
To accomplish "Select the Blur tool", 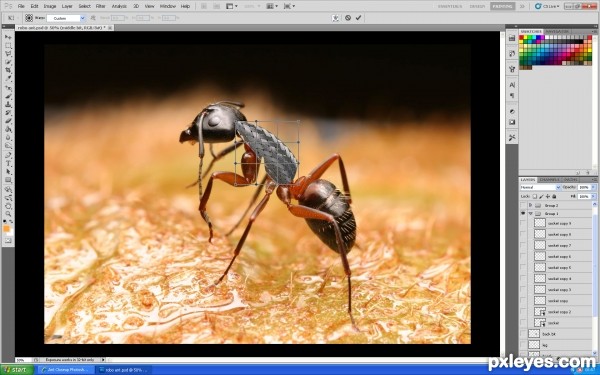I will pyautogui.click(x=8, y=138).
